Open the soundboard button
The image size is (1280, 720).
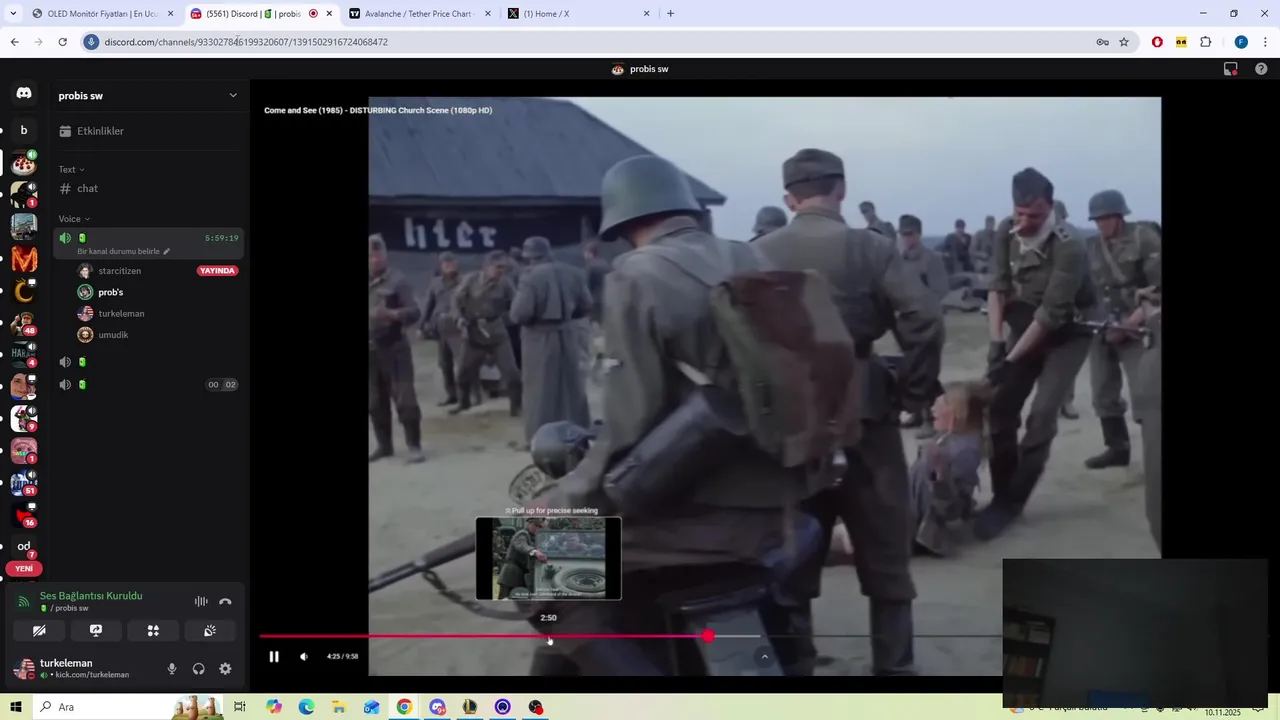(x=210, y=631)
